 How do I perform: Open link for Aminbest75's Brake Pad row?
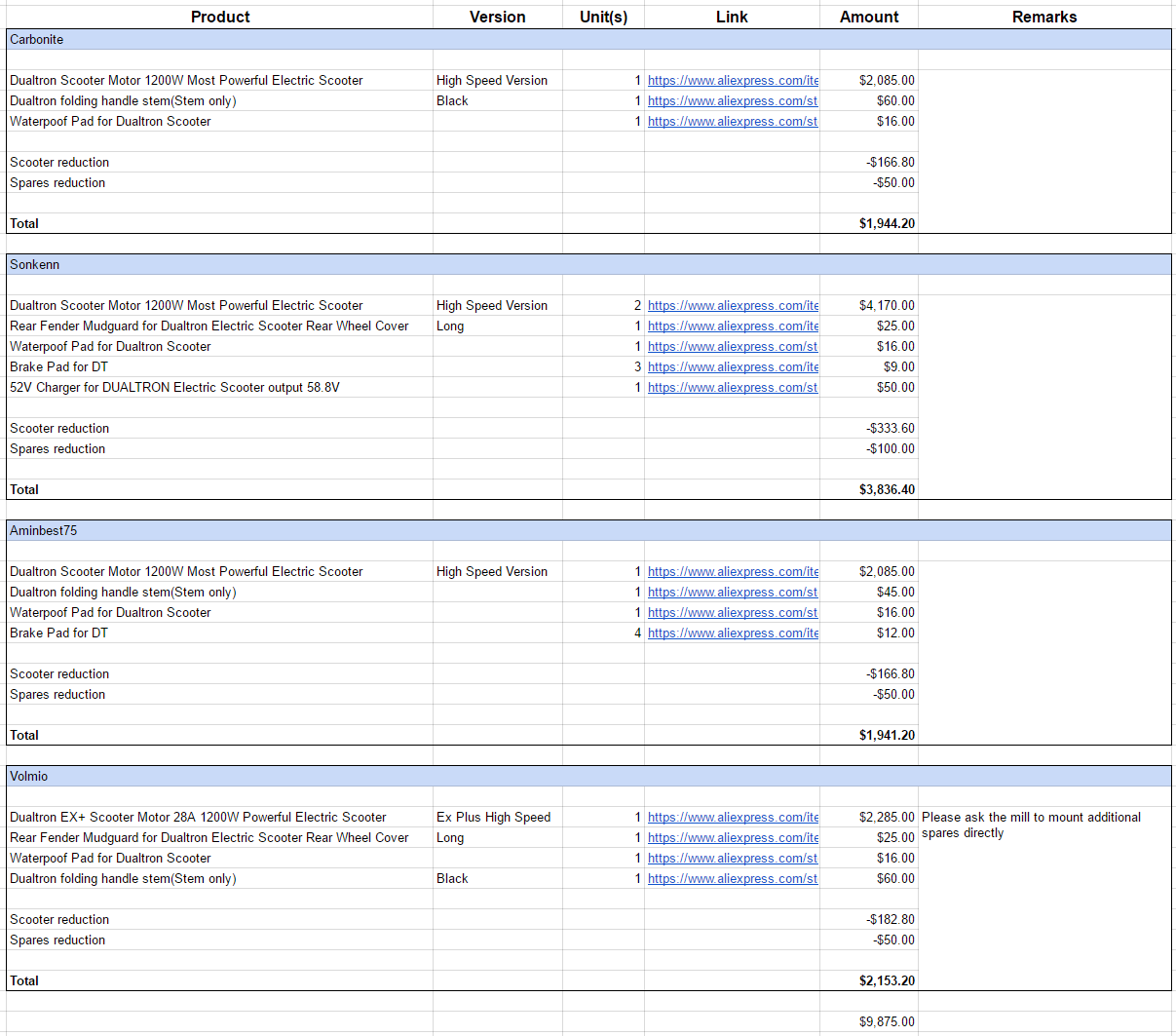(733, 633)
